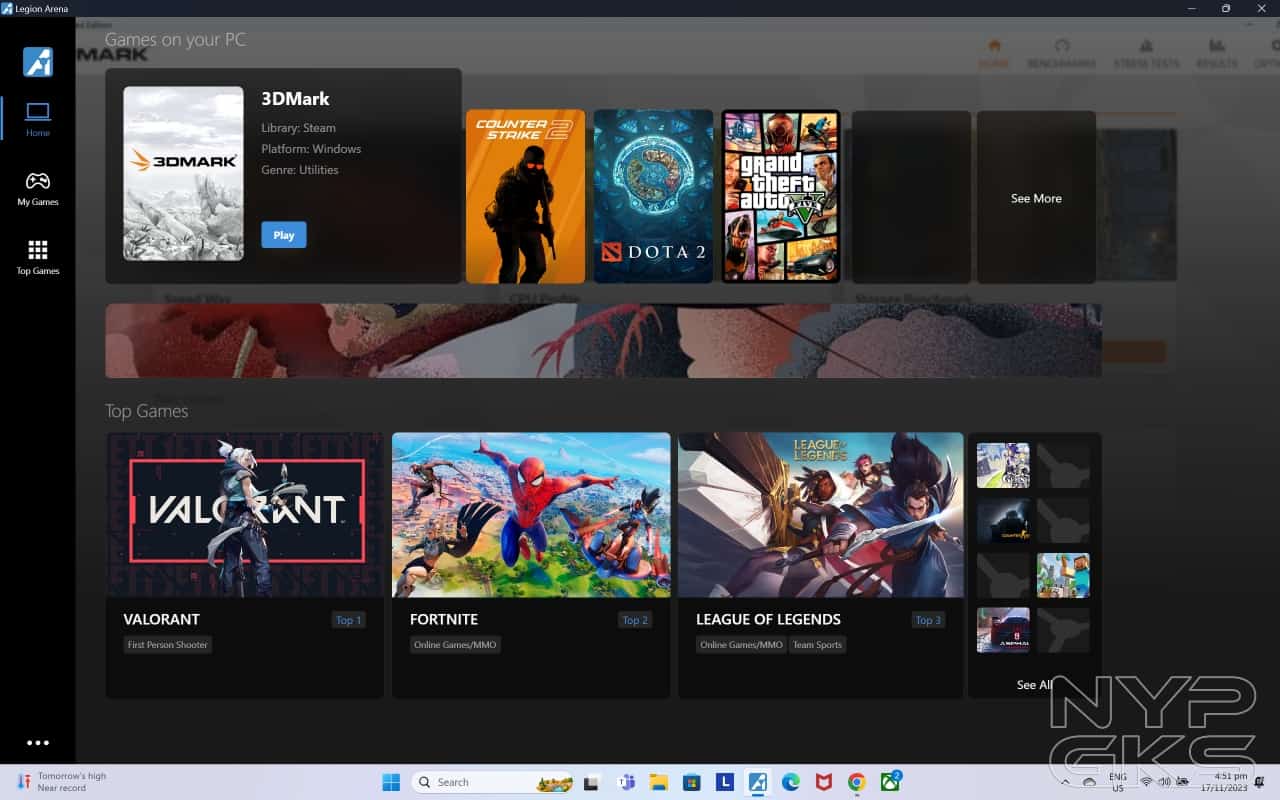
Task: Open the Counter-Strike small thumbnail
Action: click(x=1003, y=520)
